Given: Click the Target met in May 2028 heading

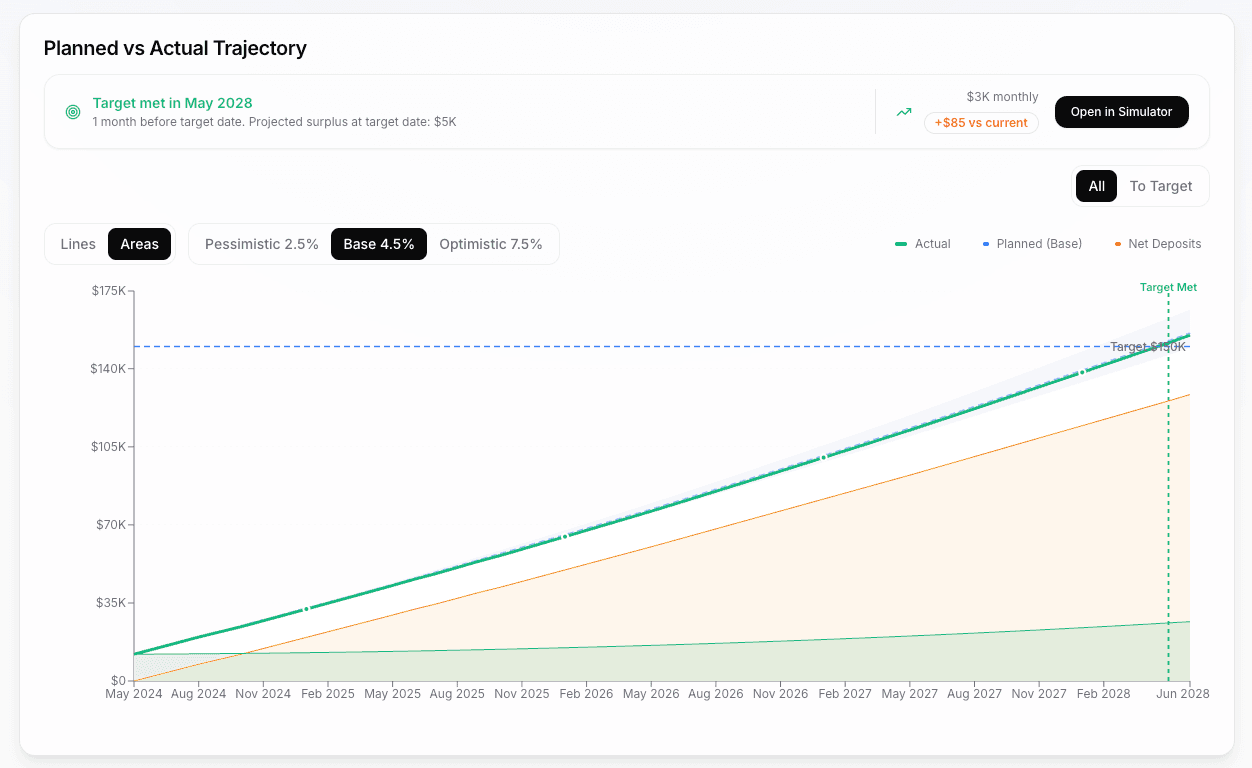Looking at the screenshot, I should click(171, 103).
